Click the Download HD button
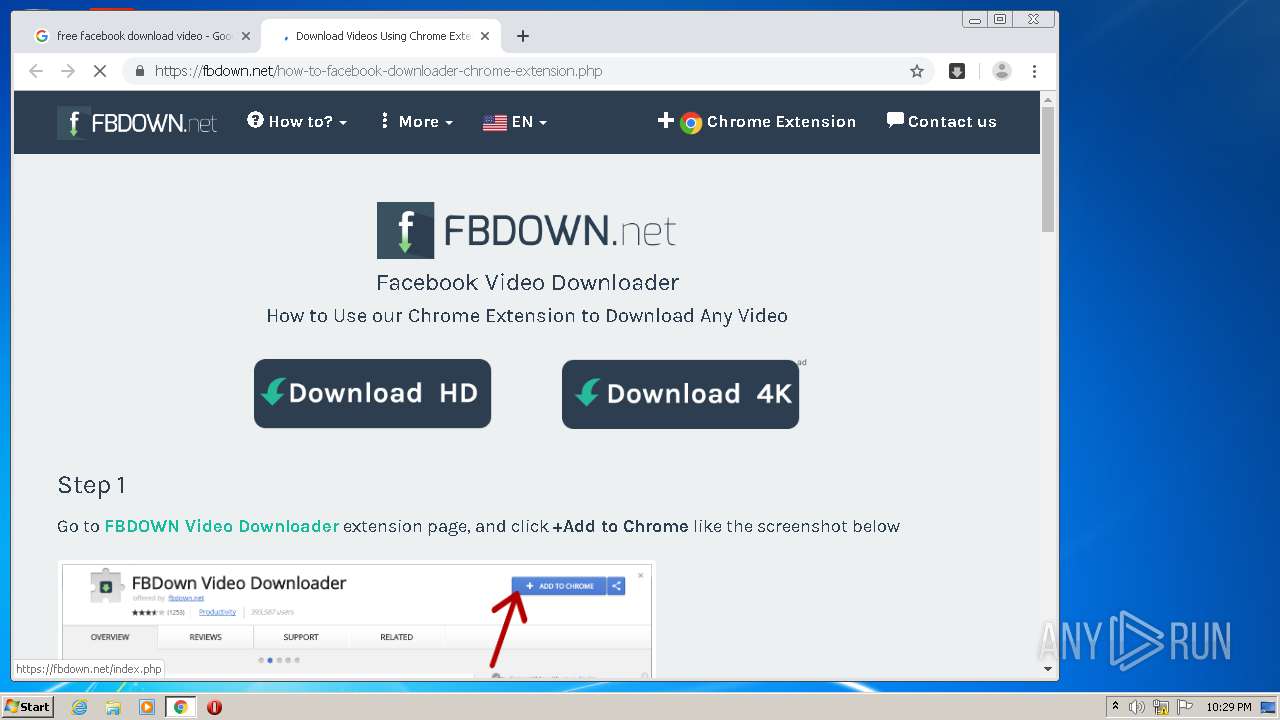Screen dimensions: 1280x720 372,394
